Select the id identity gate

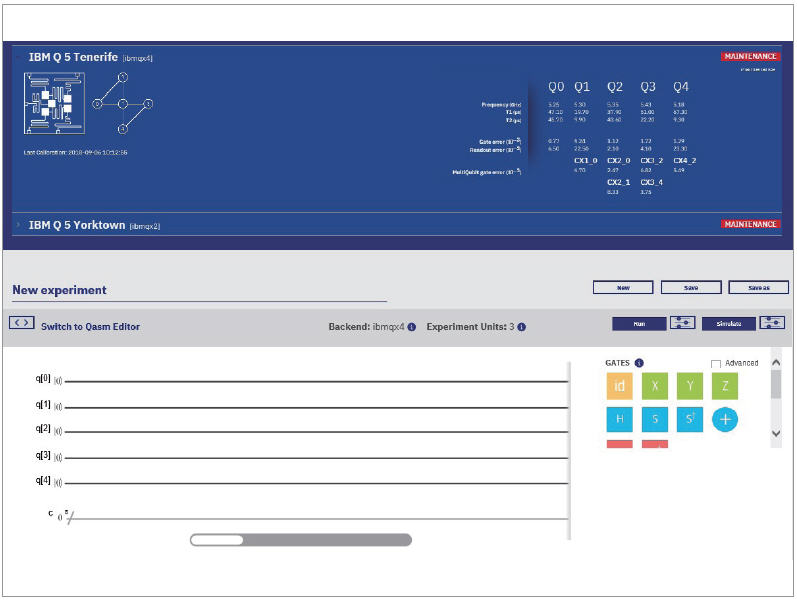(x=619, y=386)
